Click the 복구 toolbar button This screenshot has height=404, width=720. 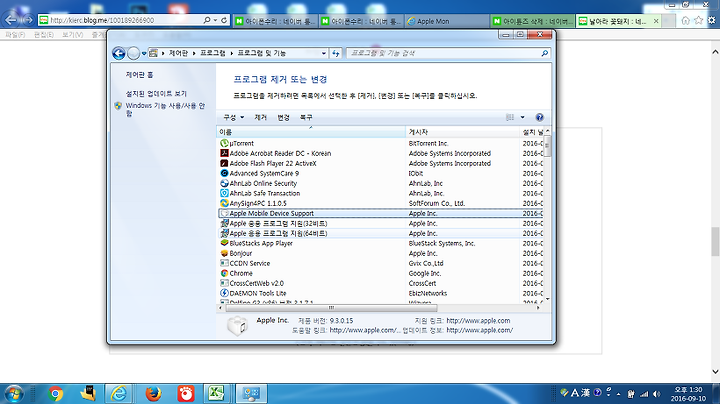click(306, 118)
